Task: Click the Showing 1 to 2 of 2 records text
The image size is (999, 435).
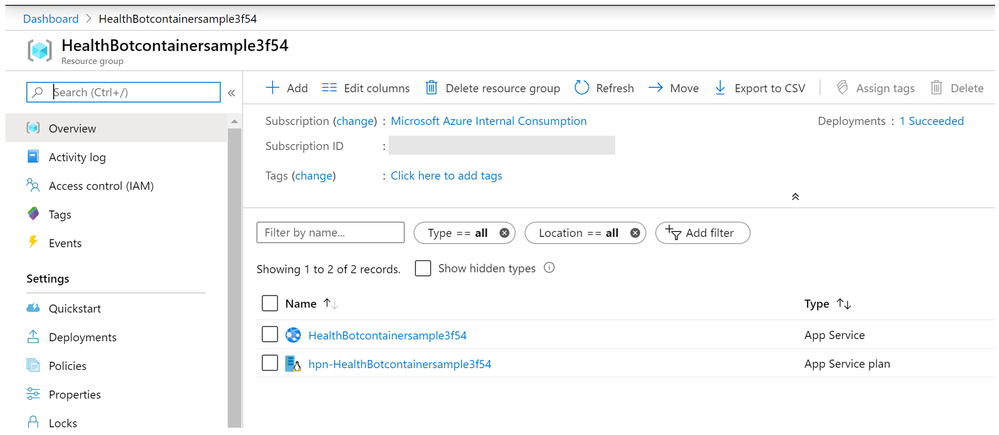Action: click(x=328, y=269)
